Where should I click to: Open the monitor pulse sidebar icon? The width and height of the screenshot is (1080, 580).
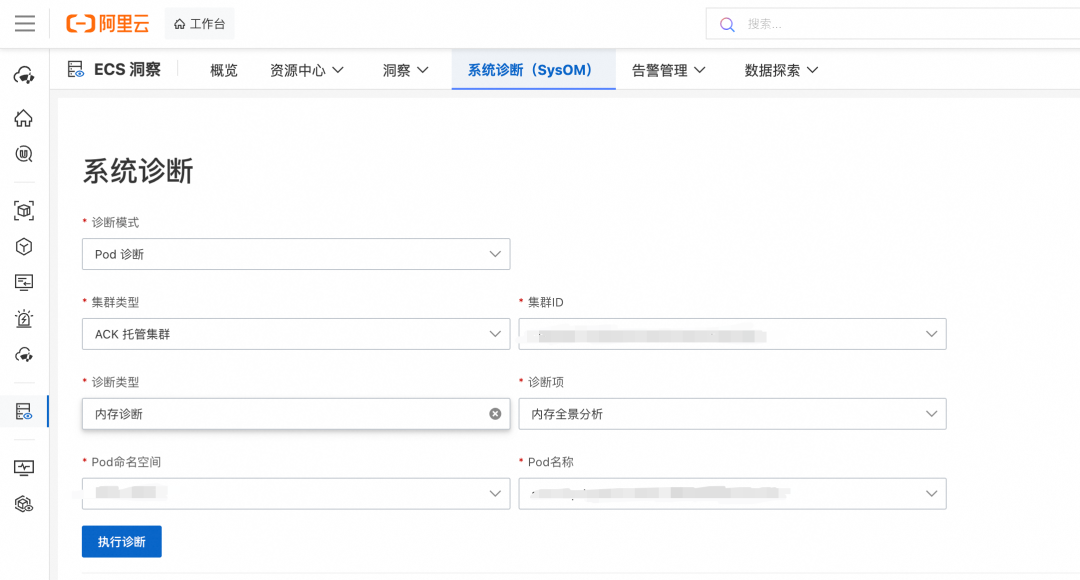click(x=24, y=468)
